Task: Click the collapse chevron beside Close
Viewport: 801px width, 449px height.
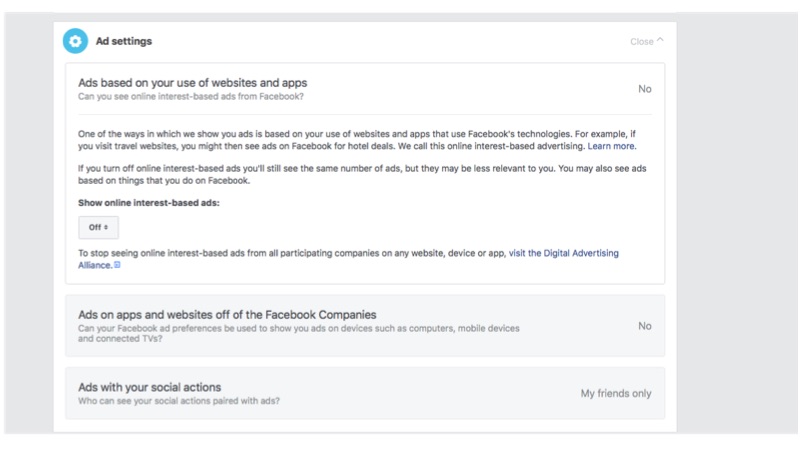Action: click(660, 41)
